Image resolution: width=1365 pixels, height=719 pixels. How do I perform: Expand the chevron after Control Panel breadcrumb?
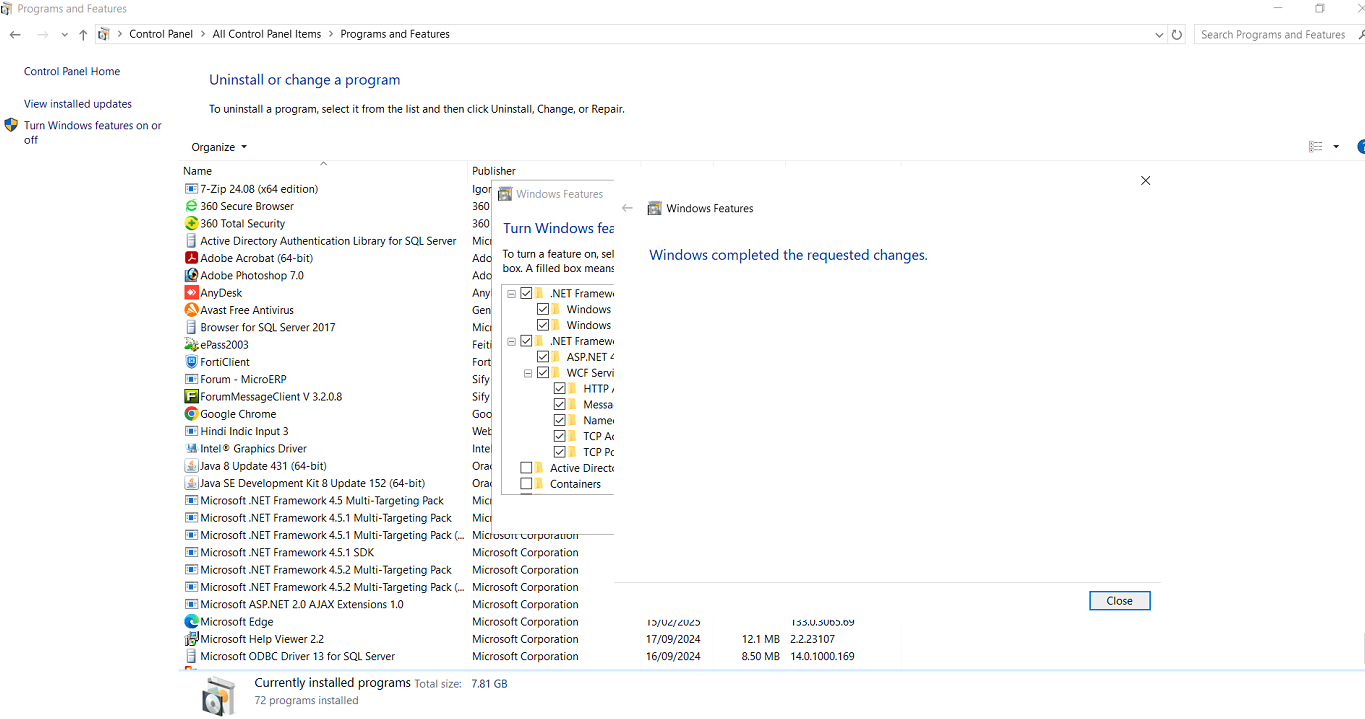click(x=203, y=34)
